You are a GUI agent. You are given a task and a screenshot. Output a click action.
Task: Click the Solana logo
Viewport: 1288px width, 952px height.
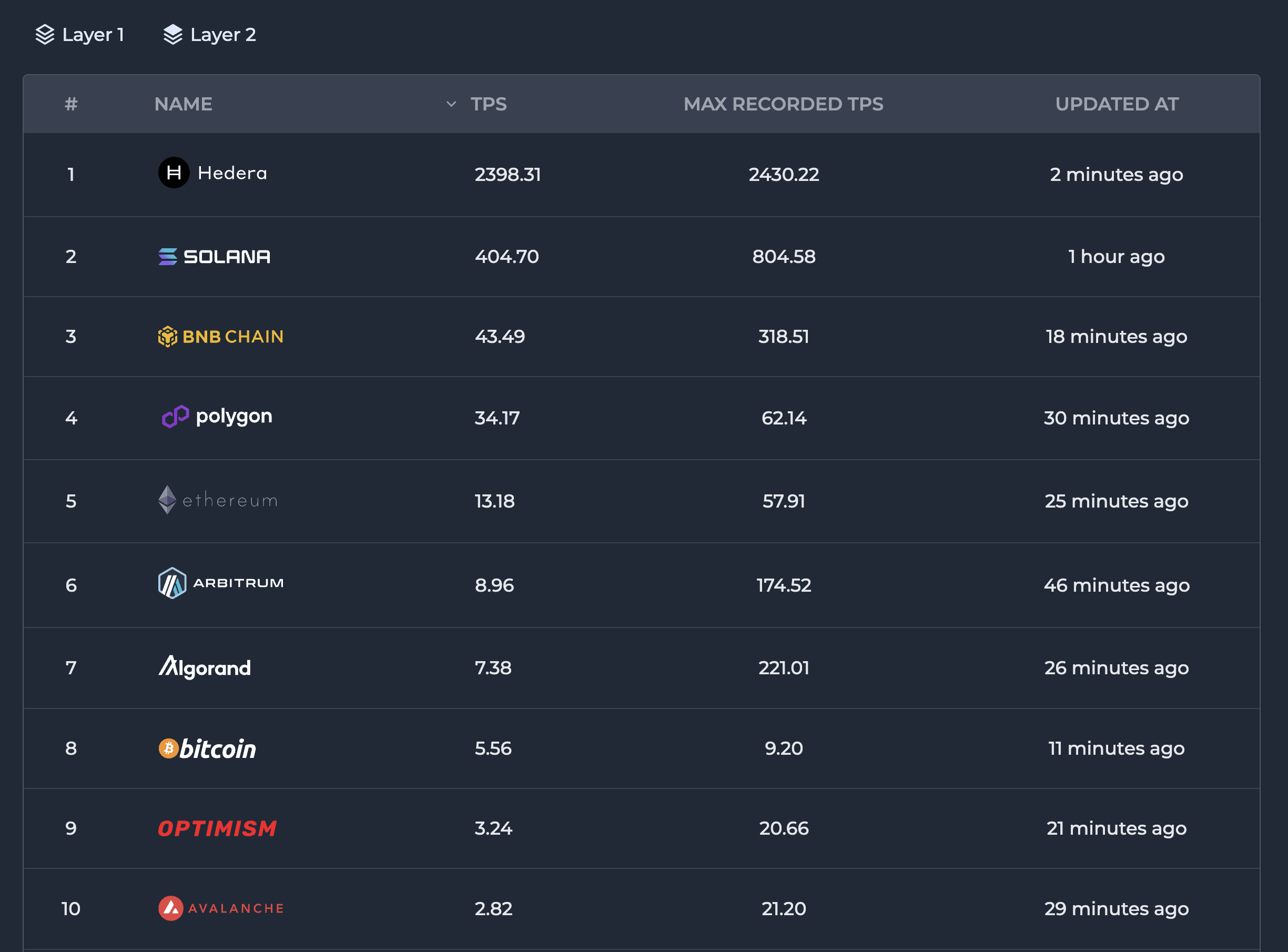coord(214,257)
